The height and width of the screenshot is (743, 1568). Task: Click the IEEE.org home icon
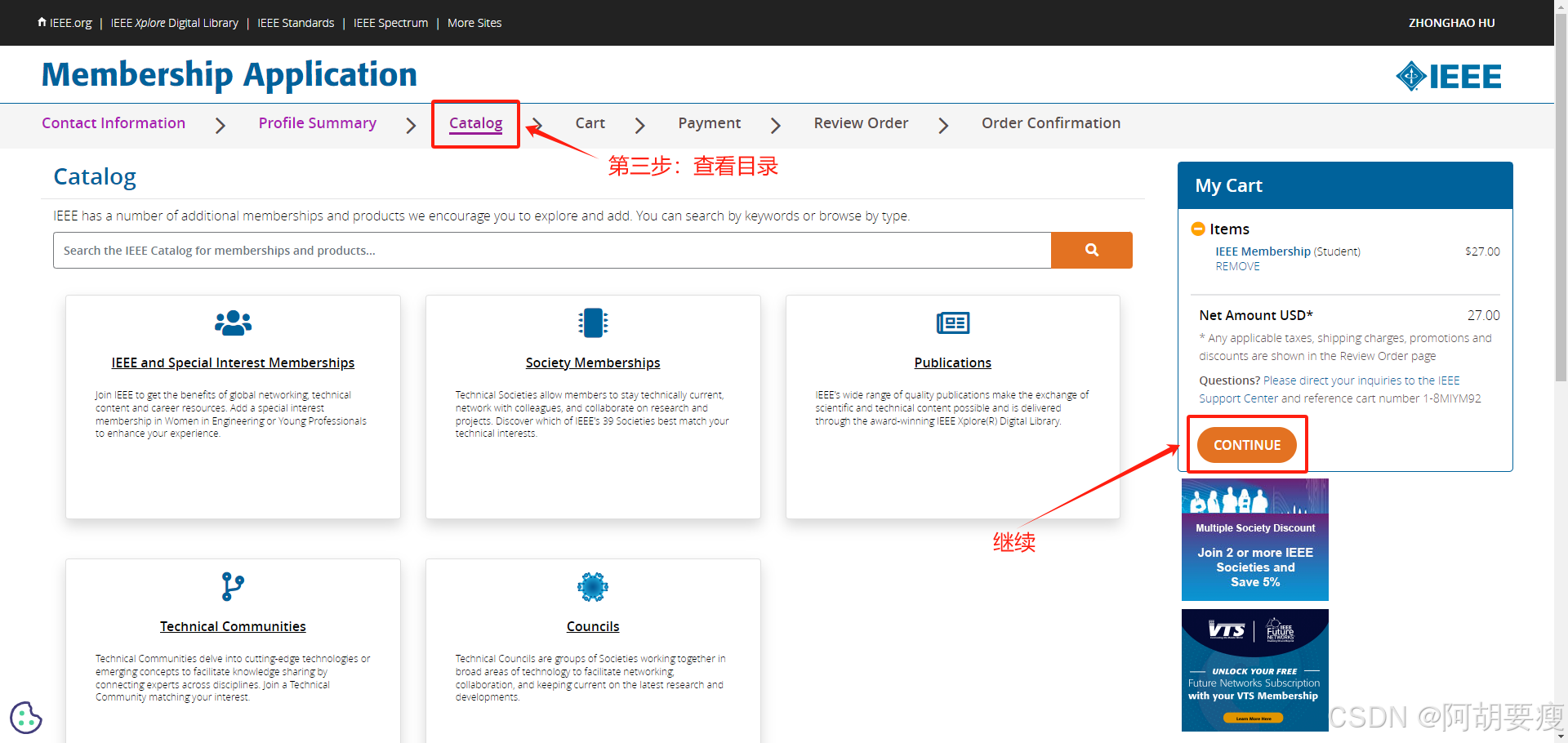pyautogui.click(x=42, y=22)
